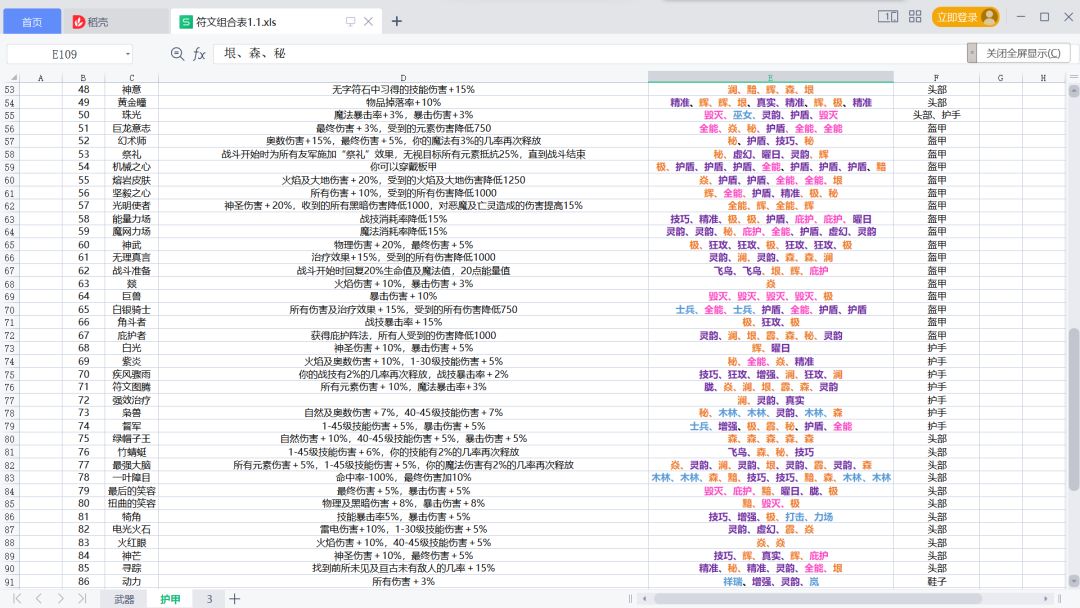Click cell 战技暴击率+15%

(403, 322)
